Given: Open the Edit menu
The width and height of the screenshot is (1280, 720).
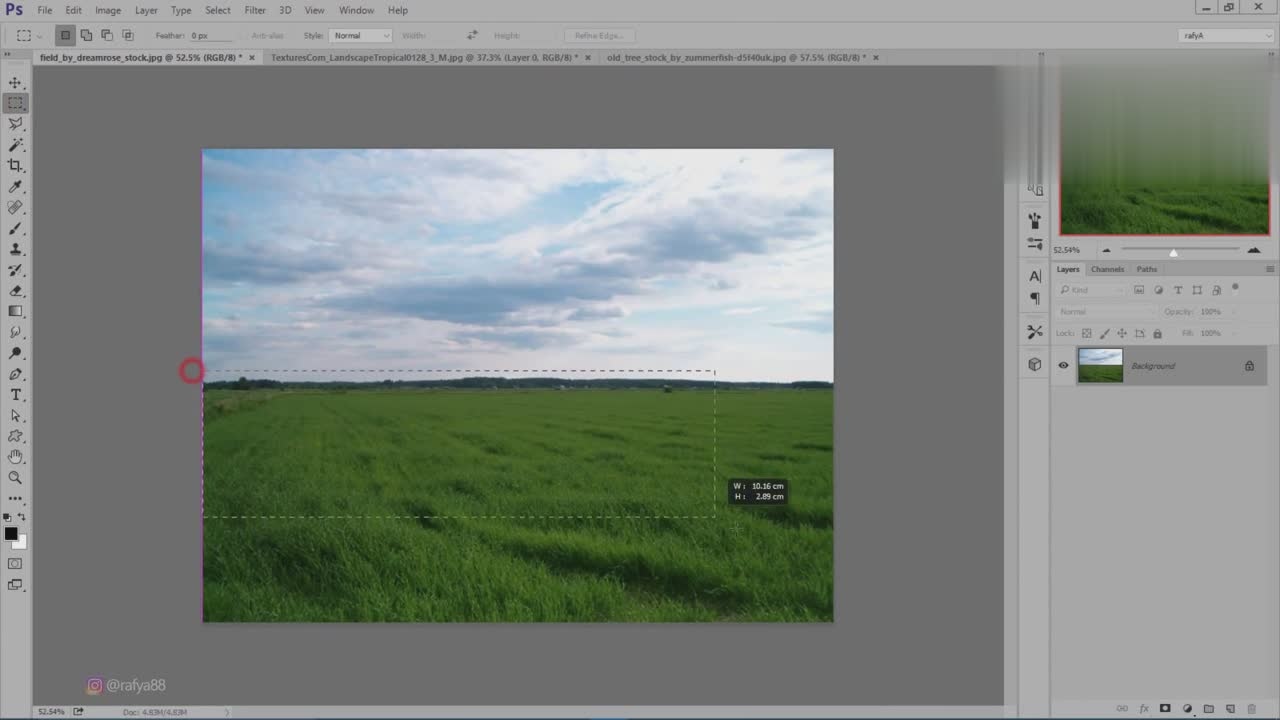Looking at the screenshot, I should point(74,10).
